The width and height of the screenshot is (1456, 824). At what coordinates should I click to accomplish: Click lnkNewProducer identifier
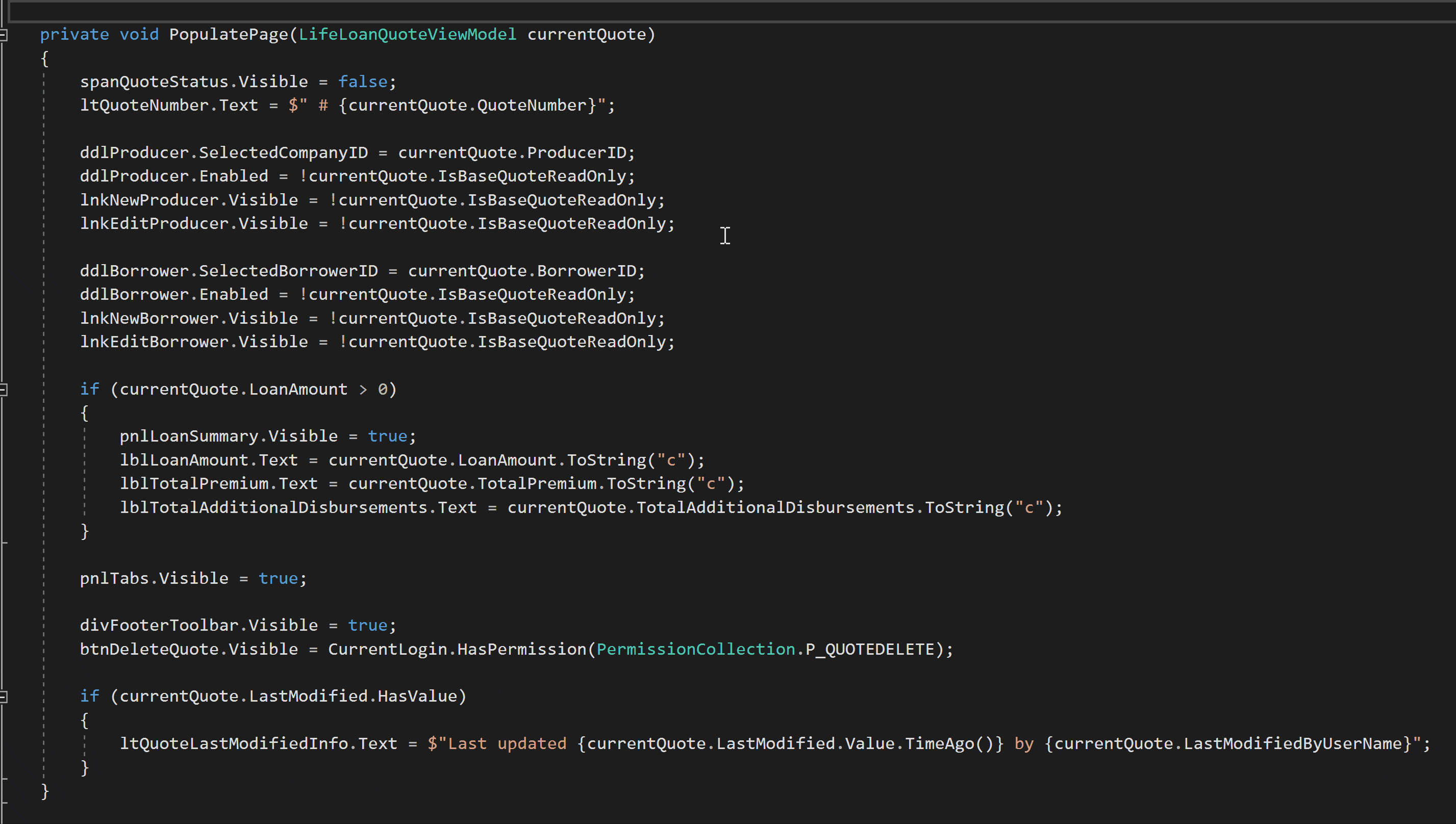click(x=149, y=200)
